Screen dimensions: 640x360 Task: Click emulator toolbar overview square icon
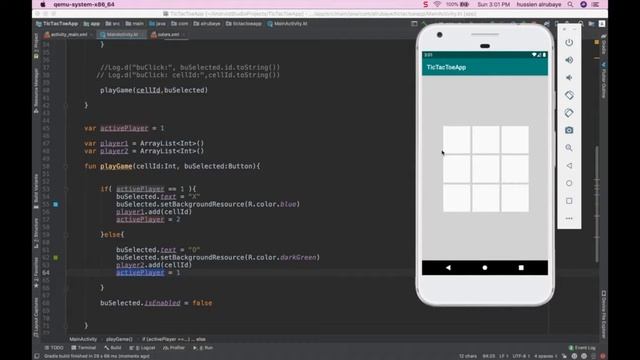tap(569, 201)
